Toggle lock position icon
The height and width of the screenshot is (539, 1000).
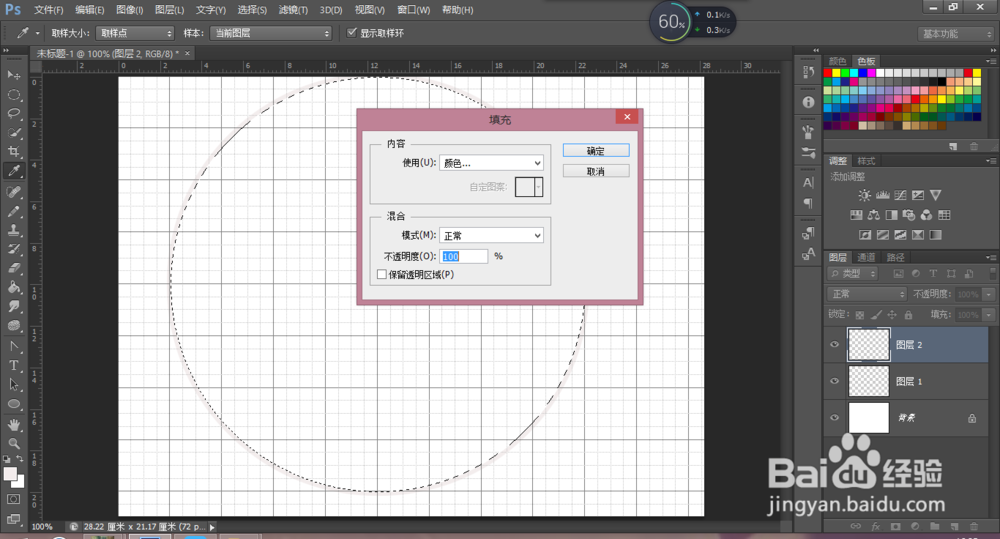892,314
